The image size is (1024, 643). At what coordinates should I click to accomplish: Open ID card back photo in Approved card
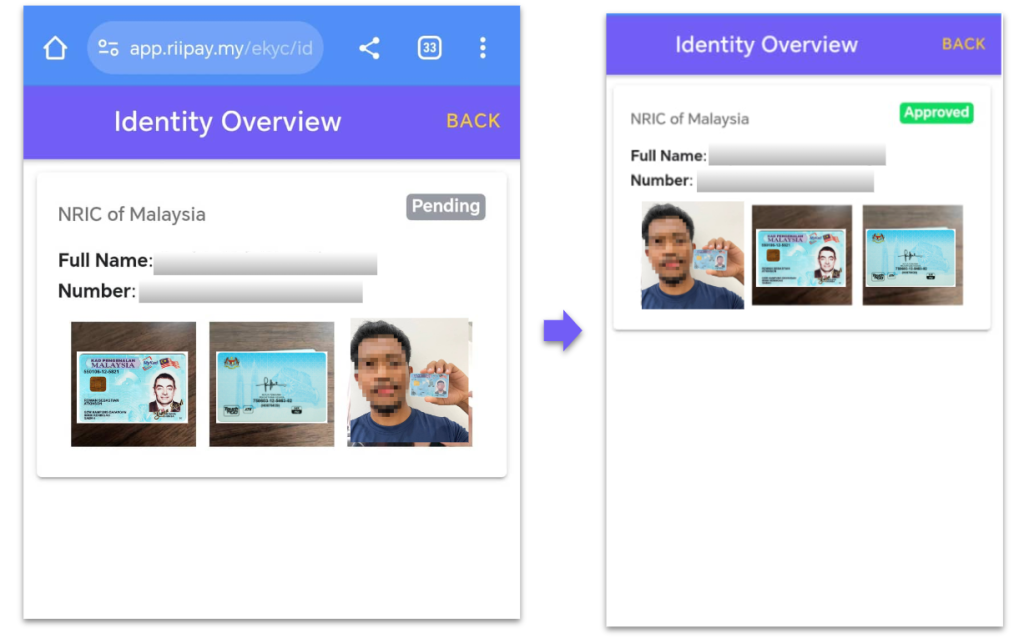coord(912,255)
